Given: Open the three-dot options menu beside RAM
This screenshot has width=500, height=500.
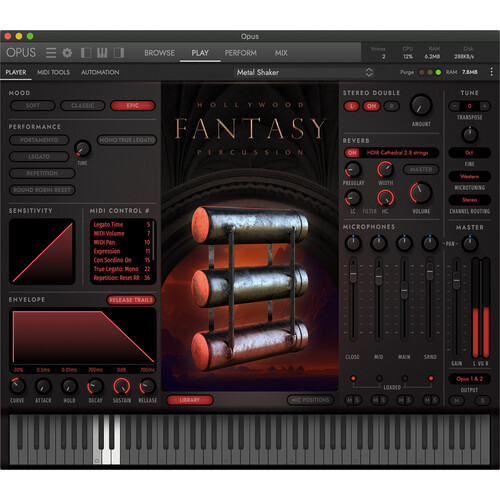Looking at the screenshot, I should 491,72.
